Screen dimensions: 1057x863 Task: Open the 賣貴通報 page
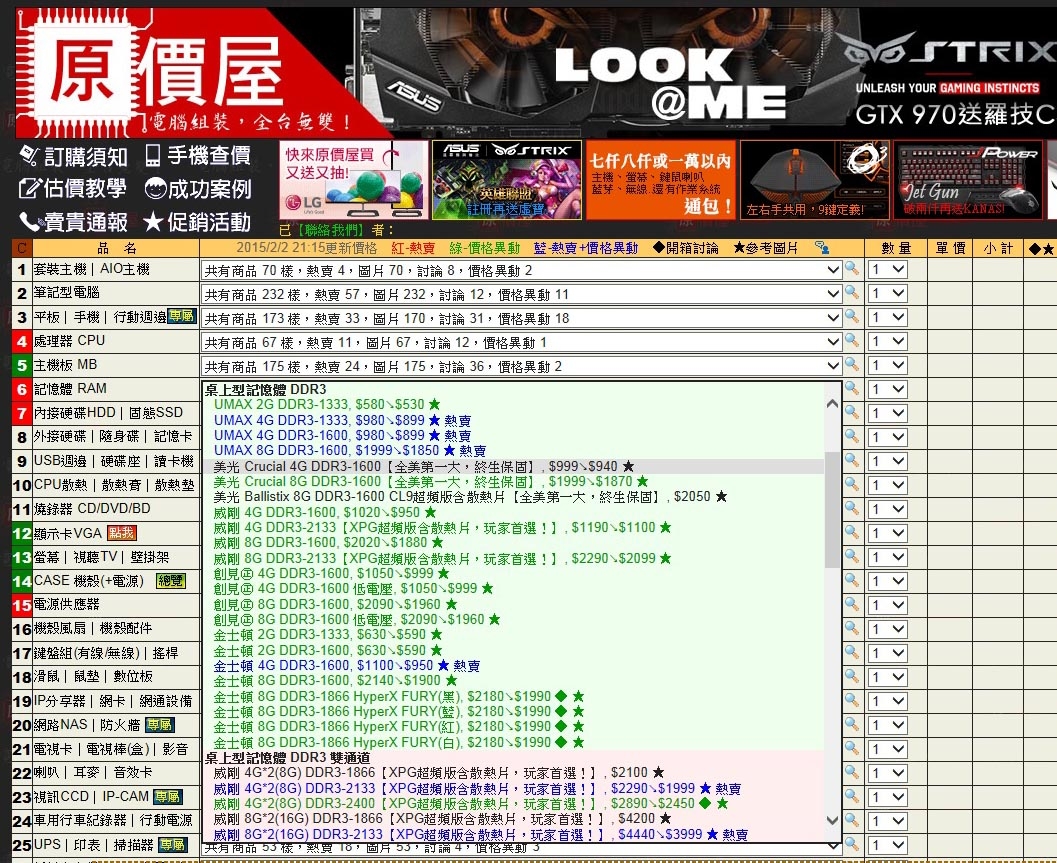click(x=73, y=222)
